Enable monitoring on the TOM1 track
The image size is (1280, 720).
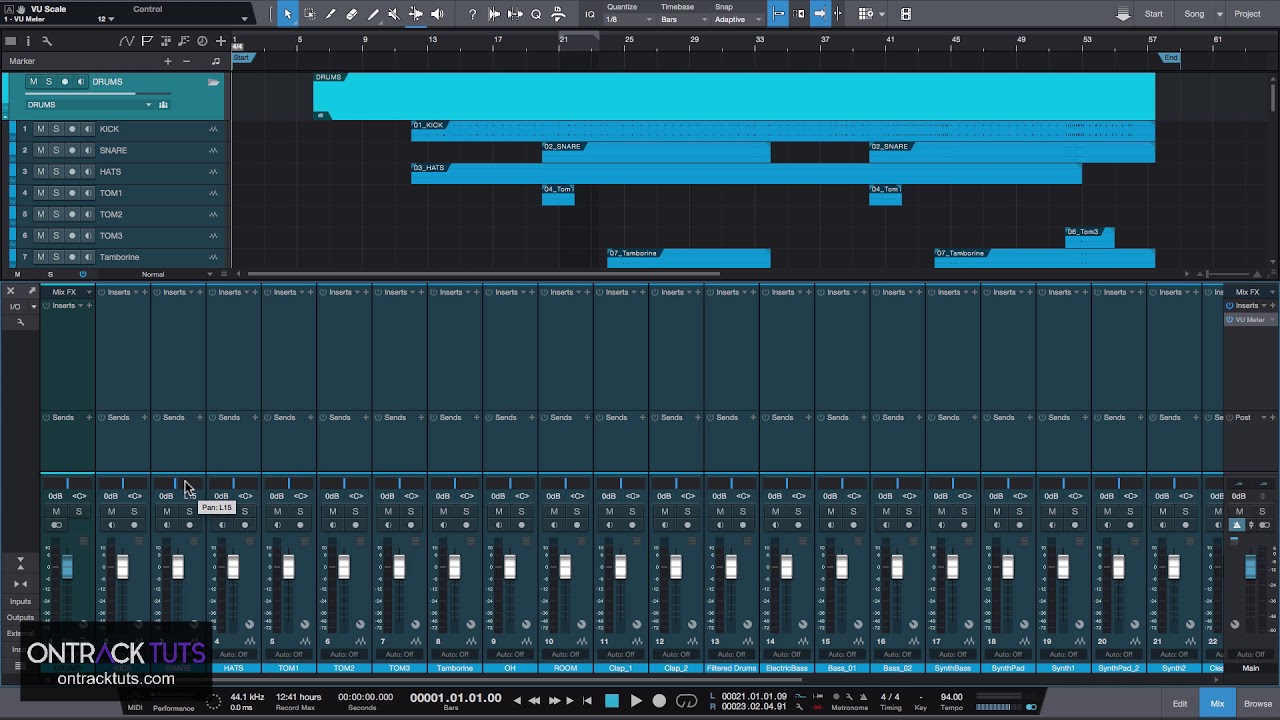(88, 193)
